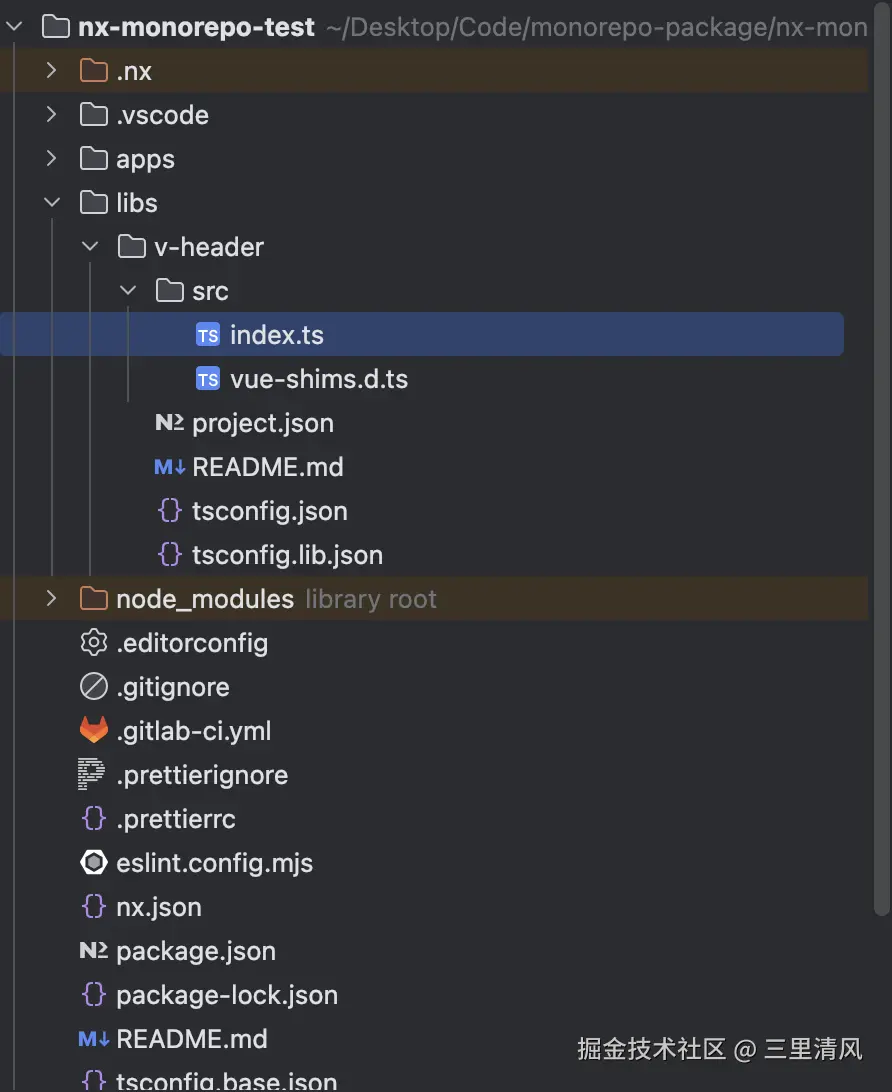Click the TS icon next to vue-shims.d.ts
This screenshot has width=892, height=1092.
pyautogui.click(x=208, y=380)
